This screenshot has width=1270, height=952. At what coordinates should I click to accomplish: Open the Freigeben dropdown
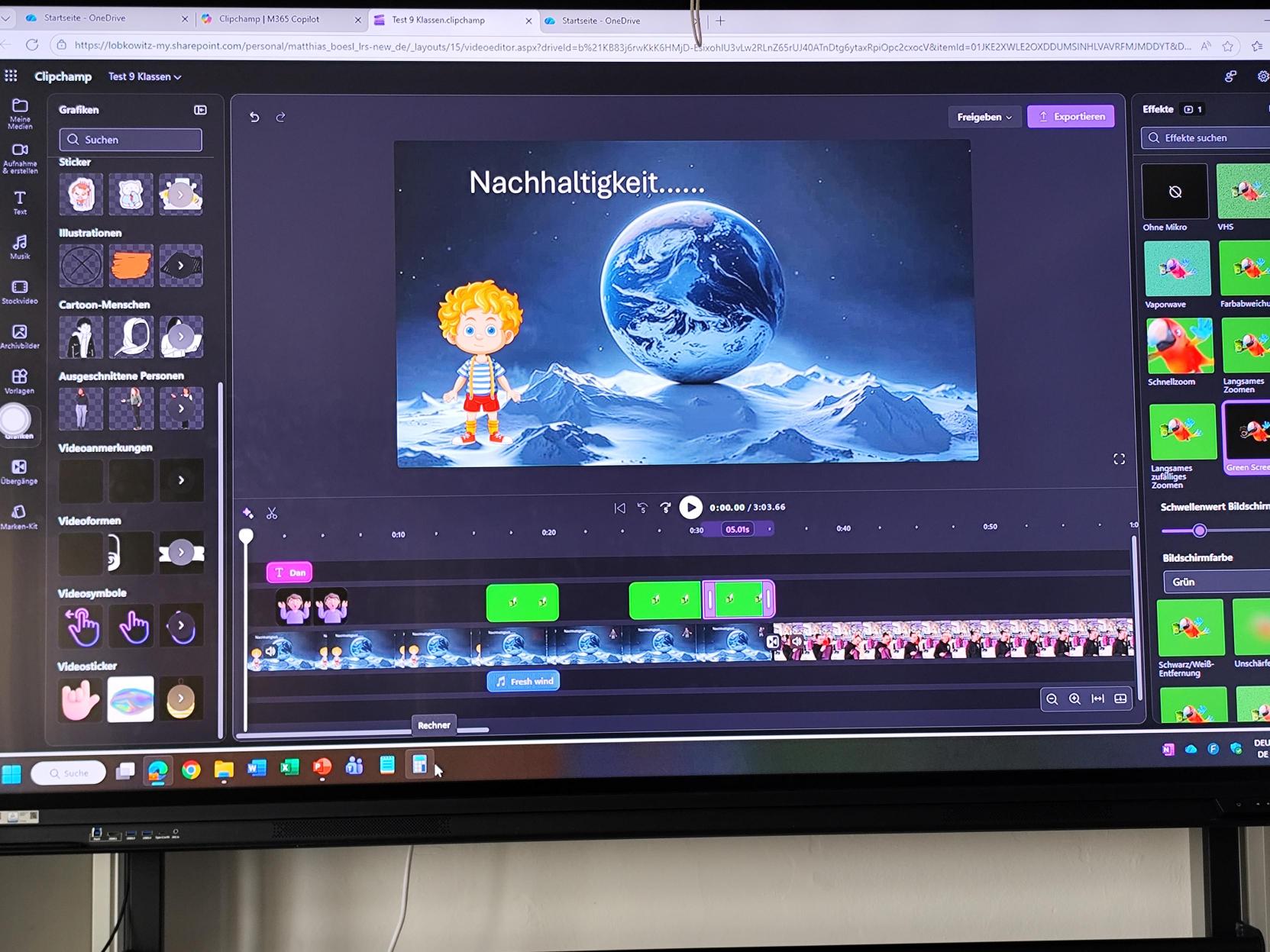984,117
